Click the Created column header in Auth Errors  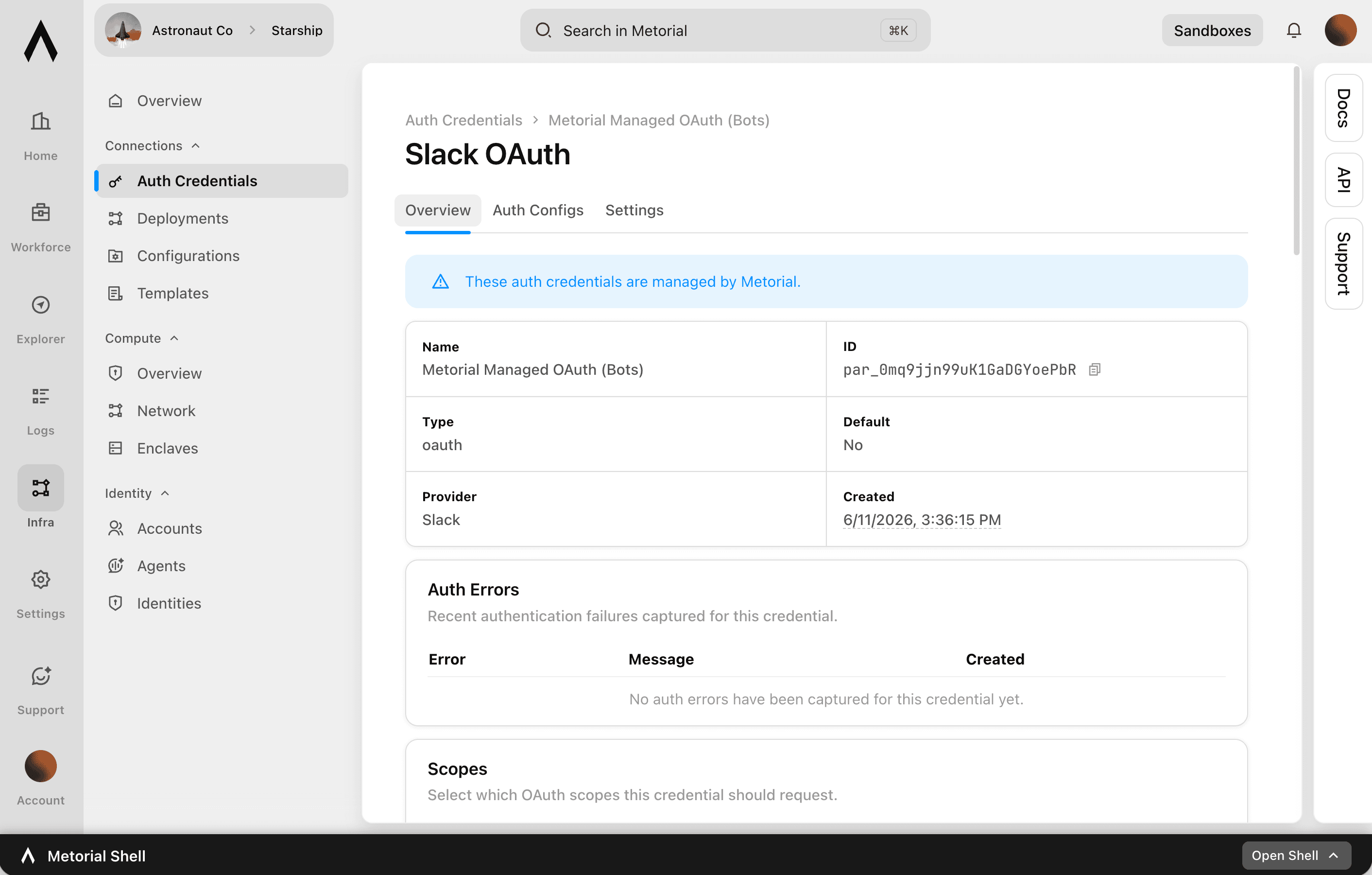(x=995, y=659)
